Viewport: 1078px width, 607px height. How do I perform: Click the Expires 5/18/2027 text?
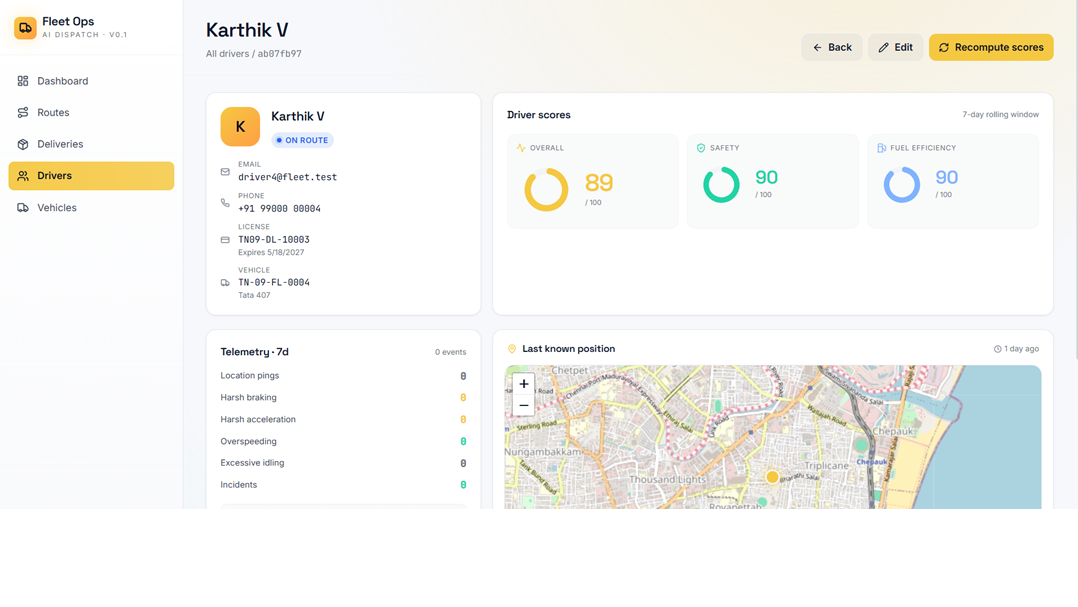pos(271,252)
